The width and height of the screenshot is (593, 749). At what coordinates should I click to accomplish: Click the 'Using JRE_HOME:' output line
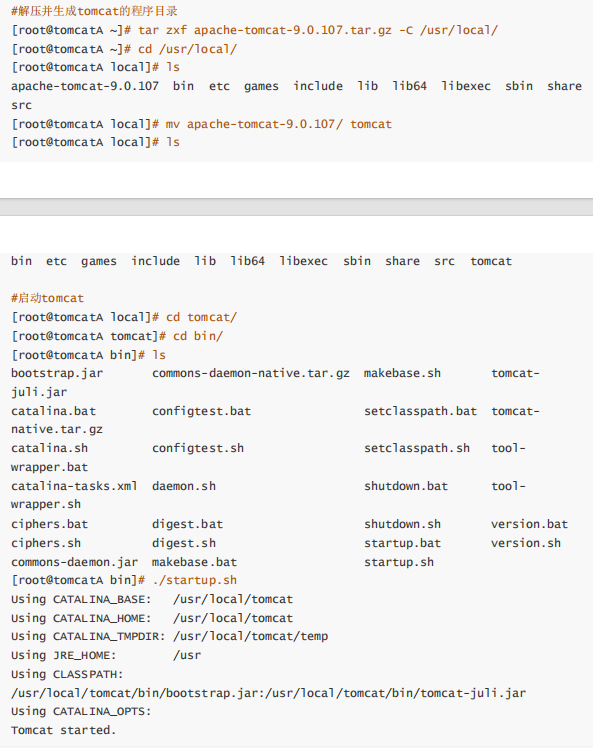[106, 655]
